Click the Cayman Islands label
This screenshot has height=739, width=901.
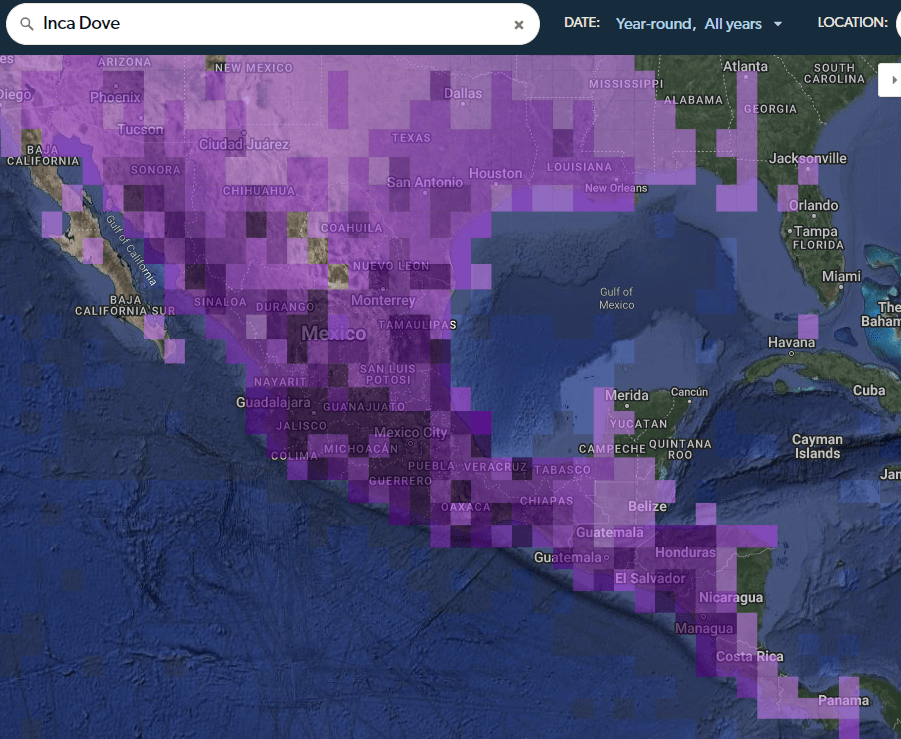[817, 446]
